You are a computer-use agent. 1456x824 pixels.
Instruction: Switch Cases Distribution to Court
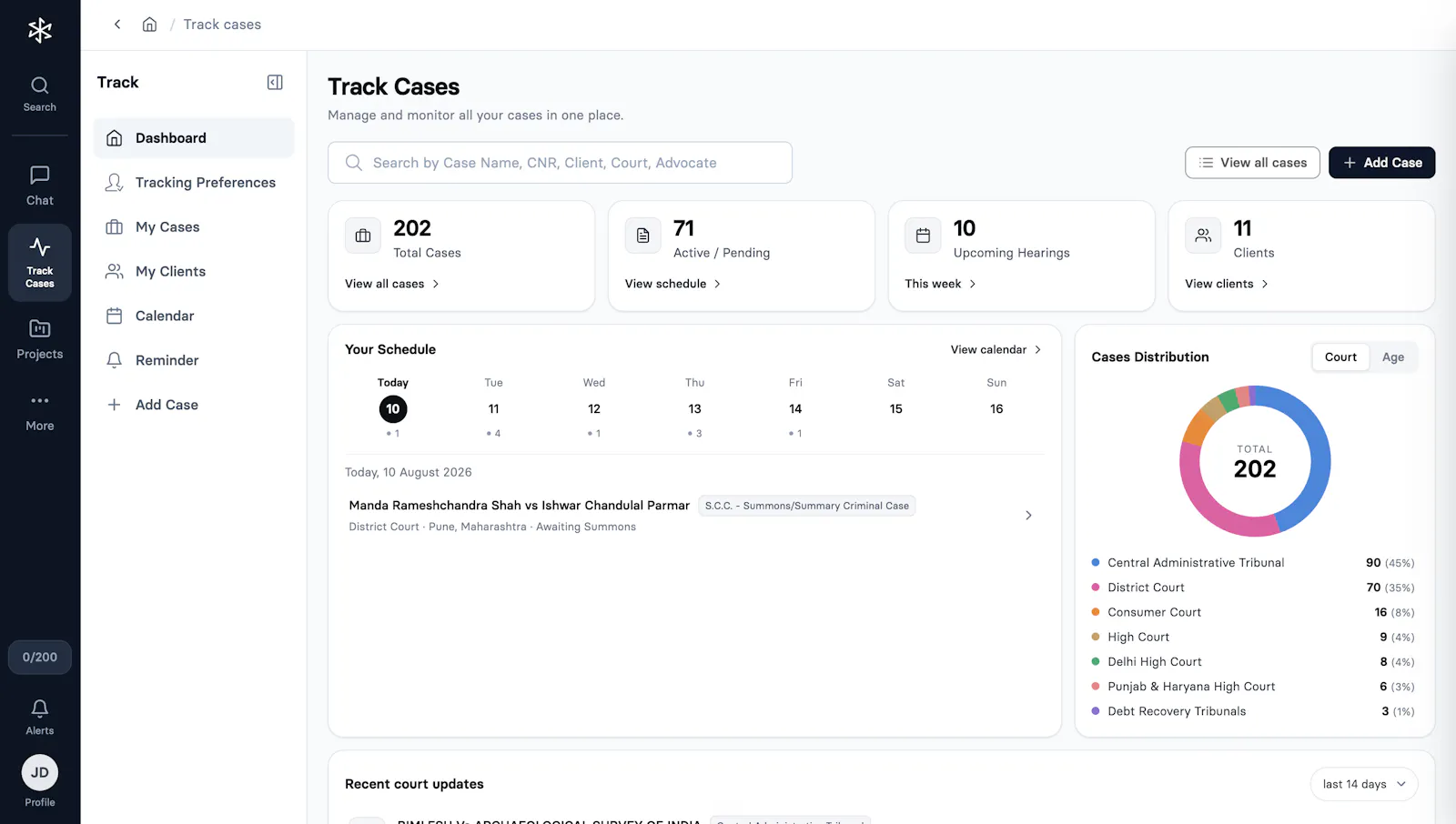(1340, 357)
